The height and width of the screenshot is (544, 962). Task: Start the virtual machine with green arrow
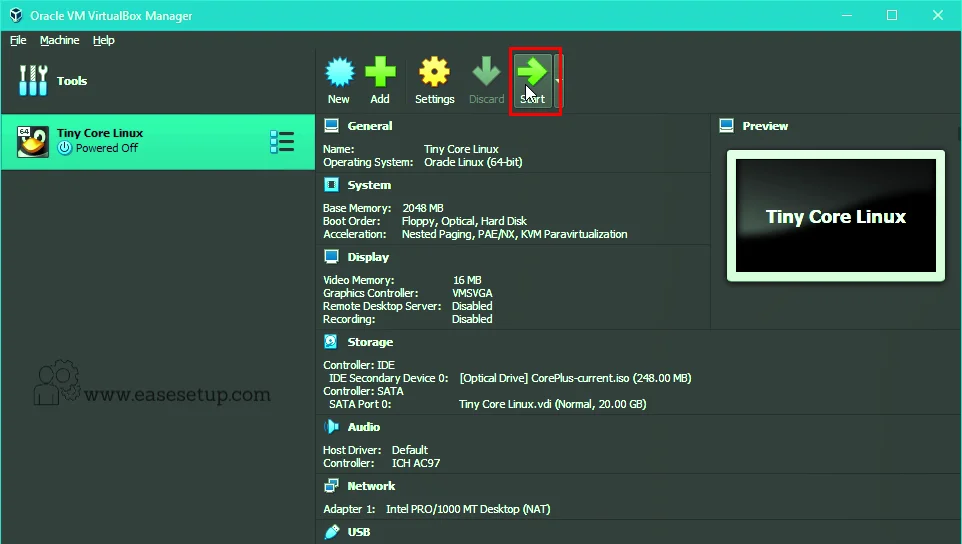(x=532, y=80)
